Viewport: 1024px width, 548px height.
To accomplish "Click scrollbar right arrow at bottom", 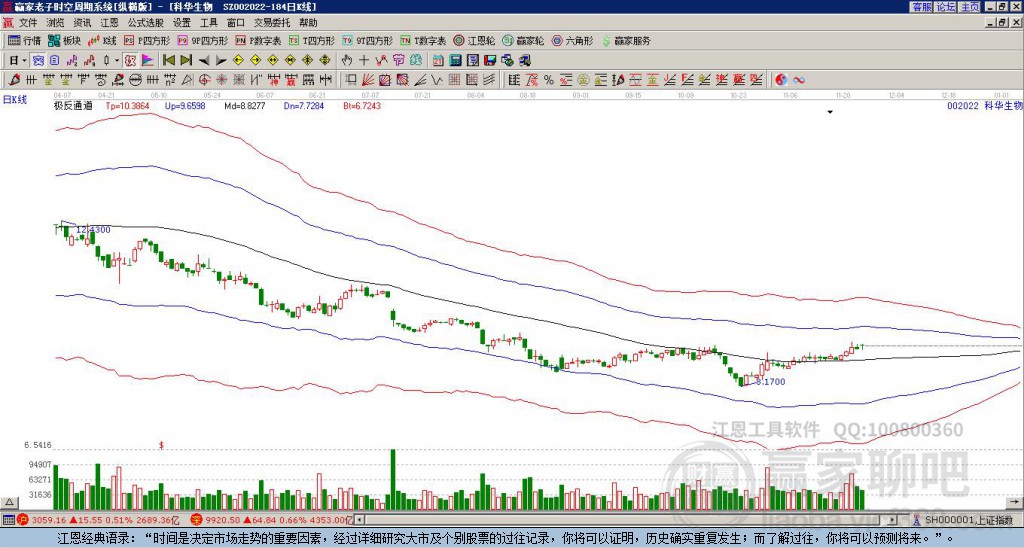I will [892, 520].
